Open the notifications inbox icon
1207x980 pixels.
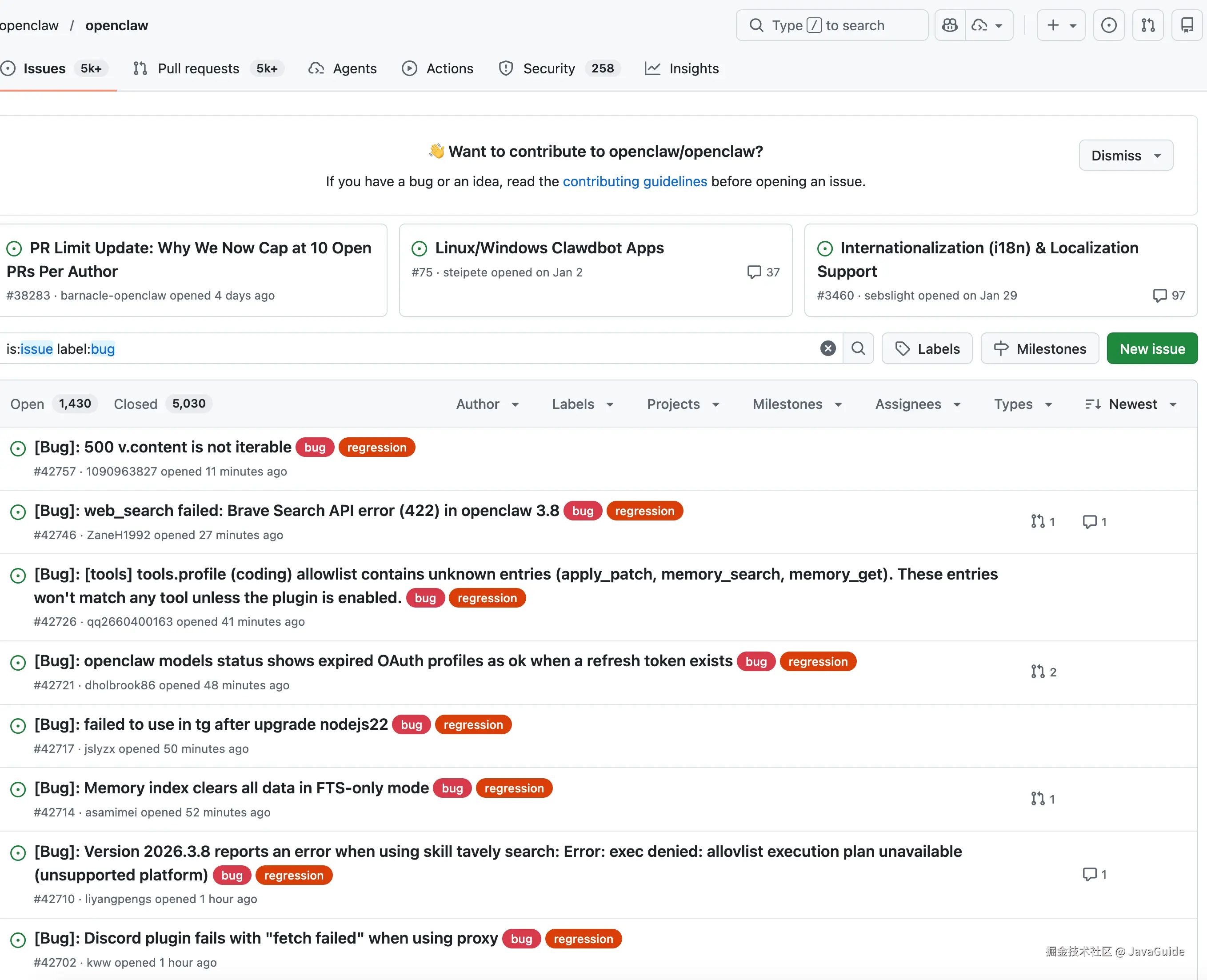tap(1187, 25)
